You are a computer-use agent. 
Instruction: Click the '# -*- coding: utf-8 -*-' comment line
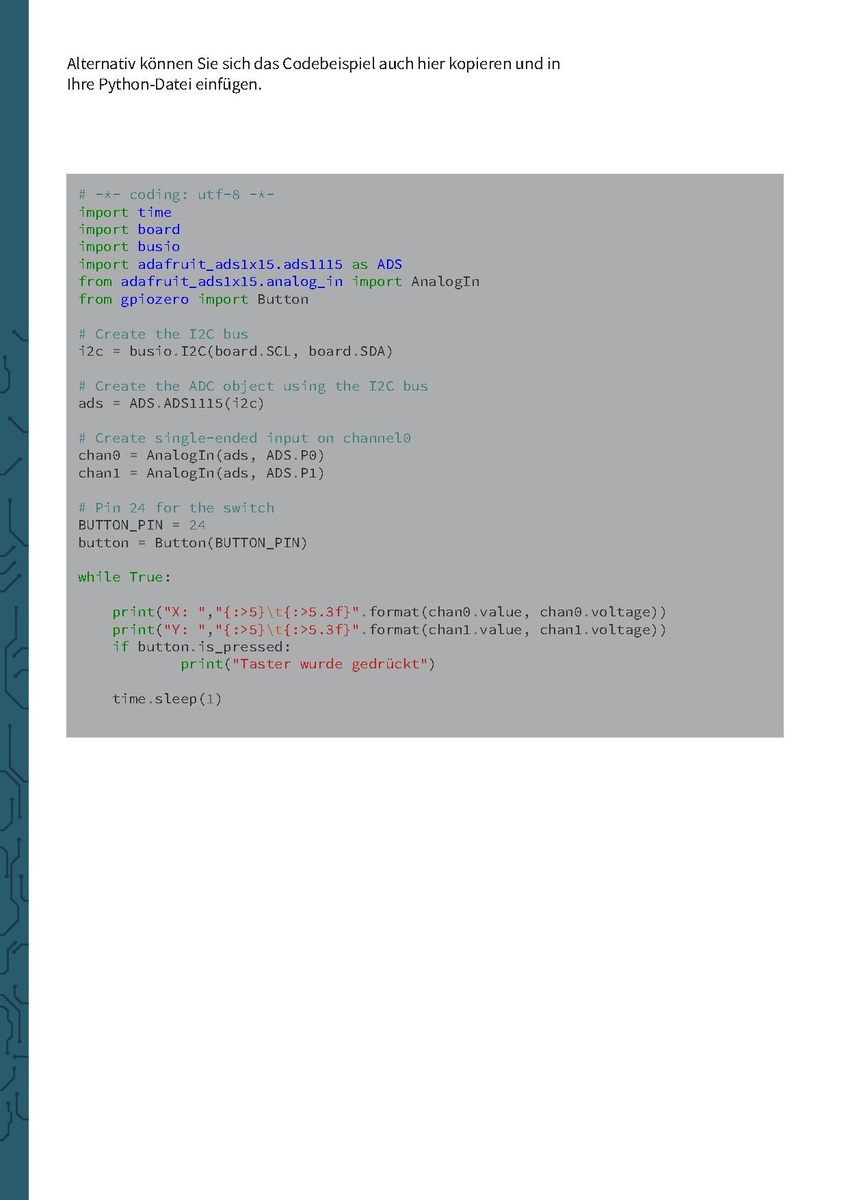tap(176, 195)
